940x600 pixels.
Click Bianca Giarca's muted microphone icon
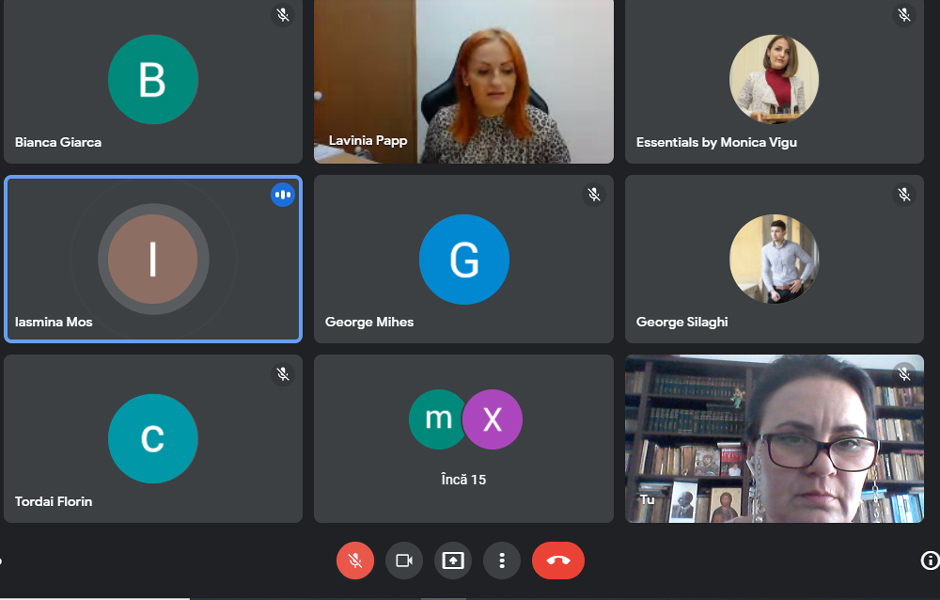coord(283,14)
